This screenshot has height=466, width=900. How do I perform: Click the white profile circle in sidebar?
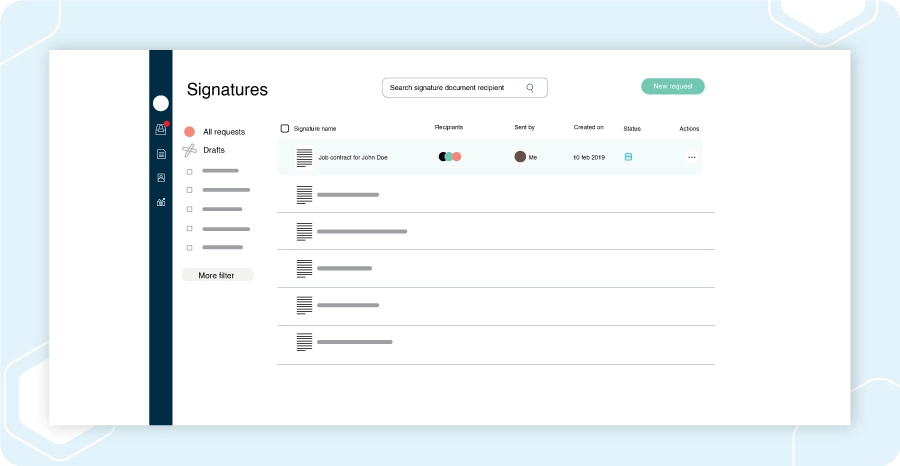(x=161, y=103)
